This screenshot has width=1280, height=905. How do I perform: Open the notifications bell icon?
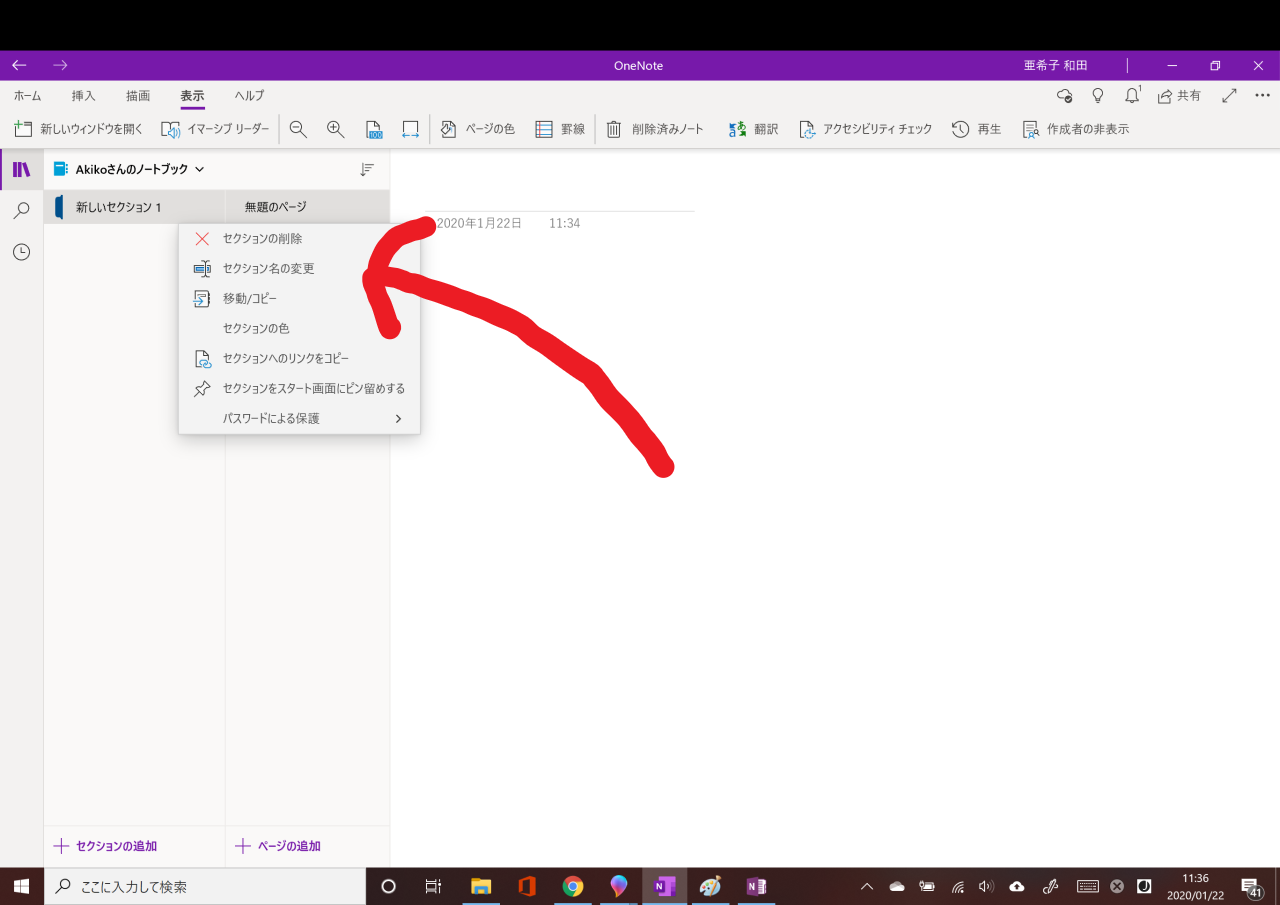[1132, 95]
